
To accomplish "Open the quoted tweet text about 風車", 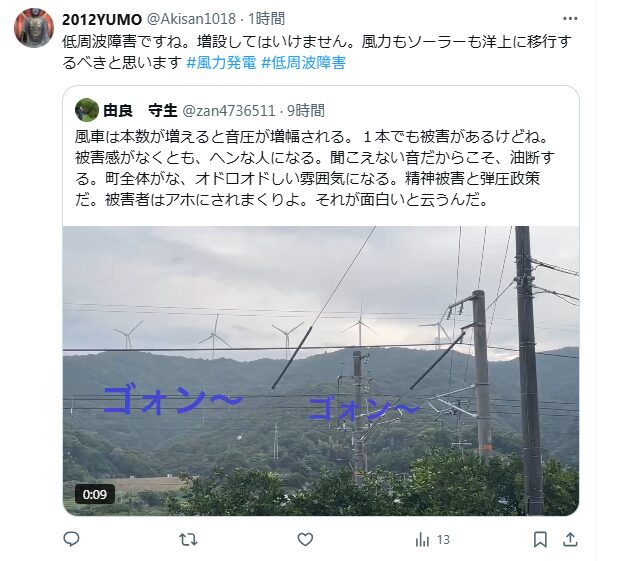I will click(315, 168).
